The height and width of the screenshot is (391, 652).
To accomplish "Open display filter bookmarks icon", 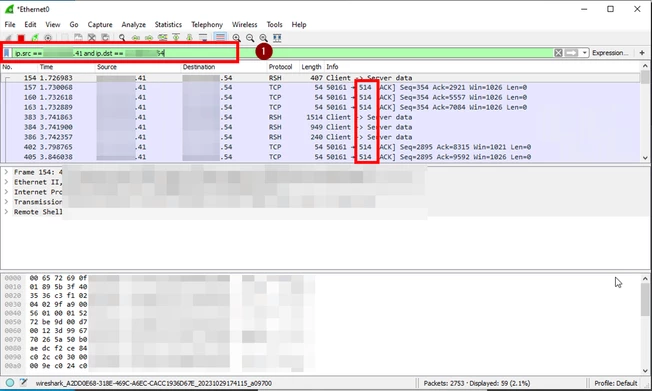I will (x=7, y=53).
